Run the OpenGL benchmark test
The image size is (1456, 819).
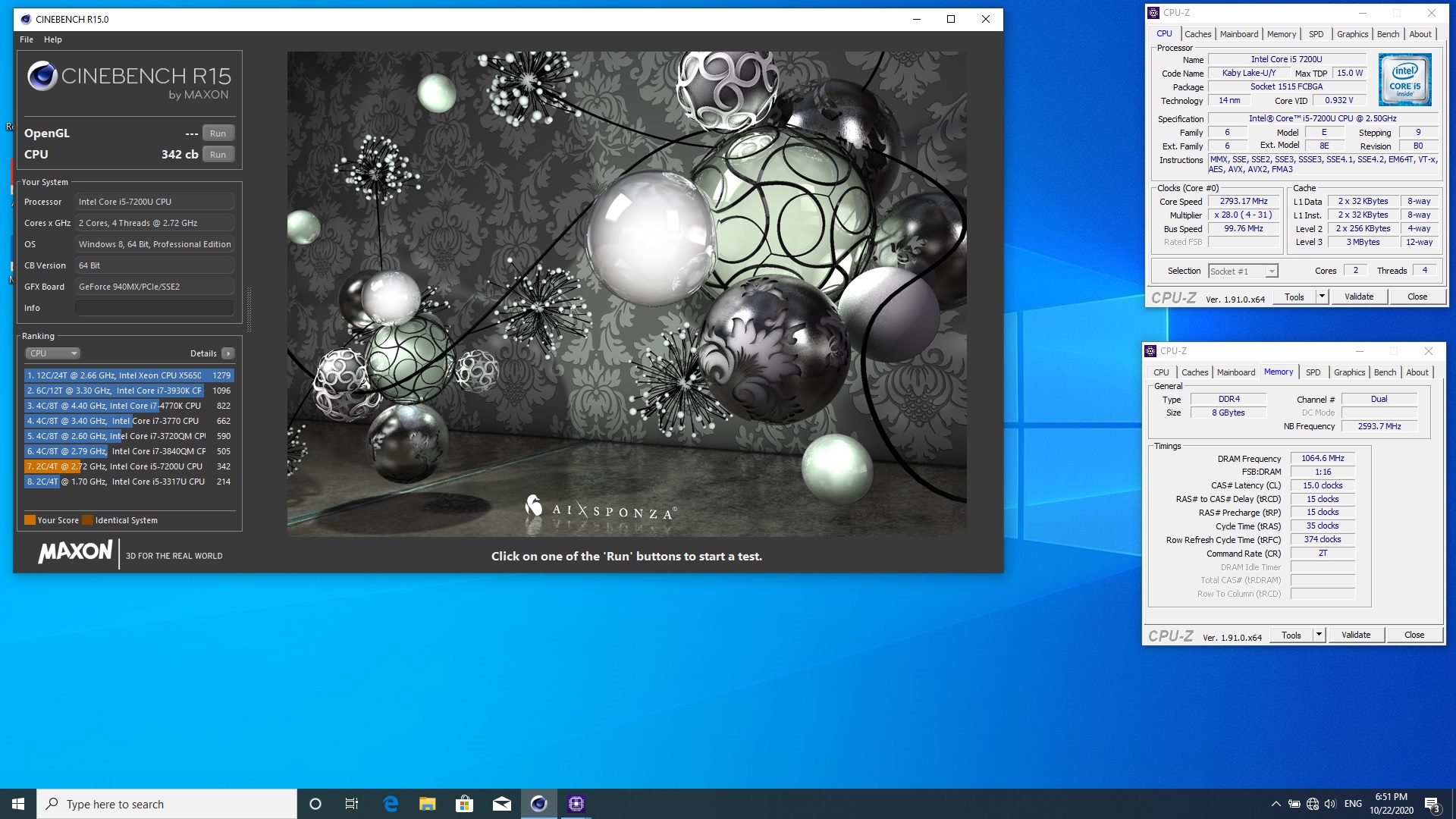pos(218,133)
